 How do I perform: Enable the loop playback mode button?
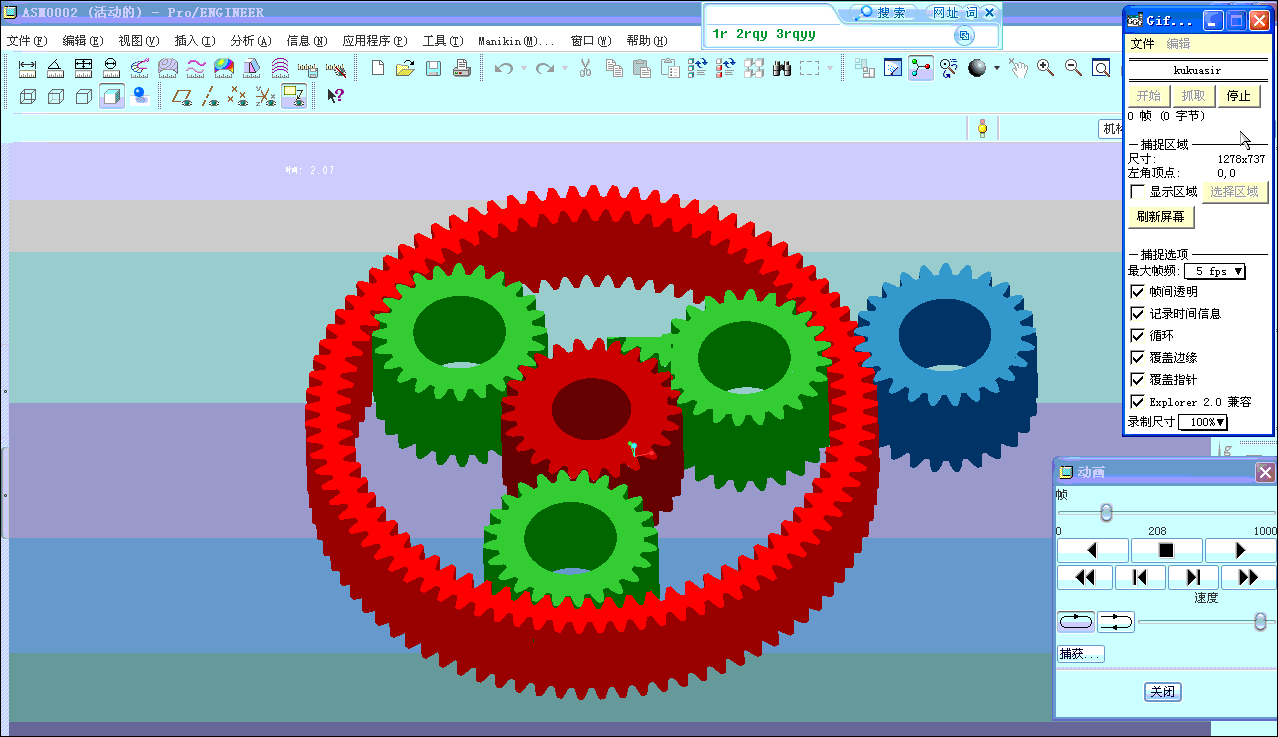[x=1076, y=622]
